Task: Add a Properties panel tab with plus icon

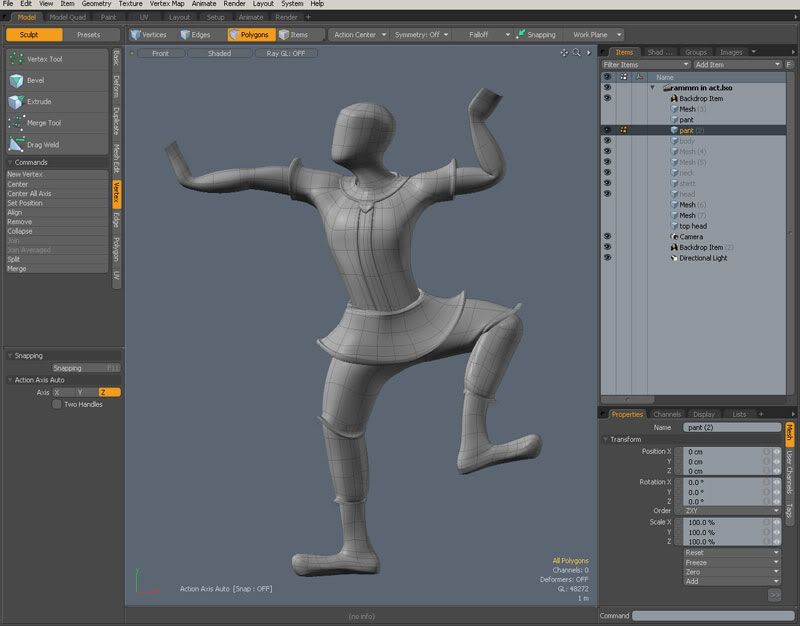Action: (x=761, y=414)
